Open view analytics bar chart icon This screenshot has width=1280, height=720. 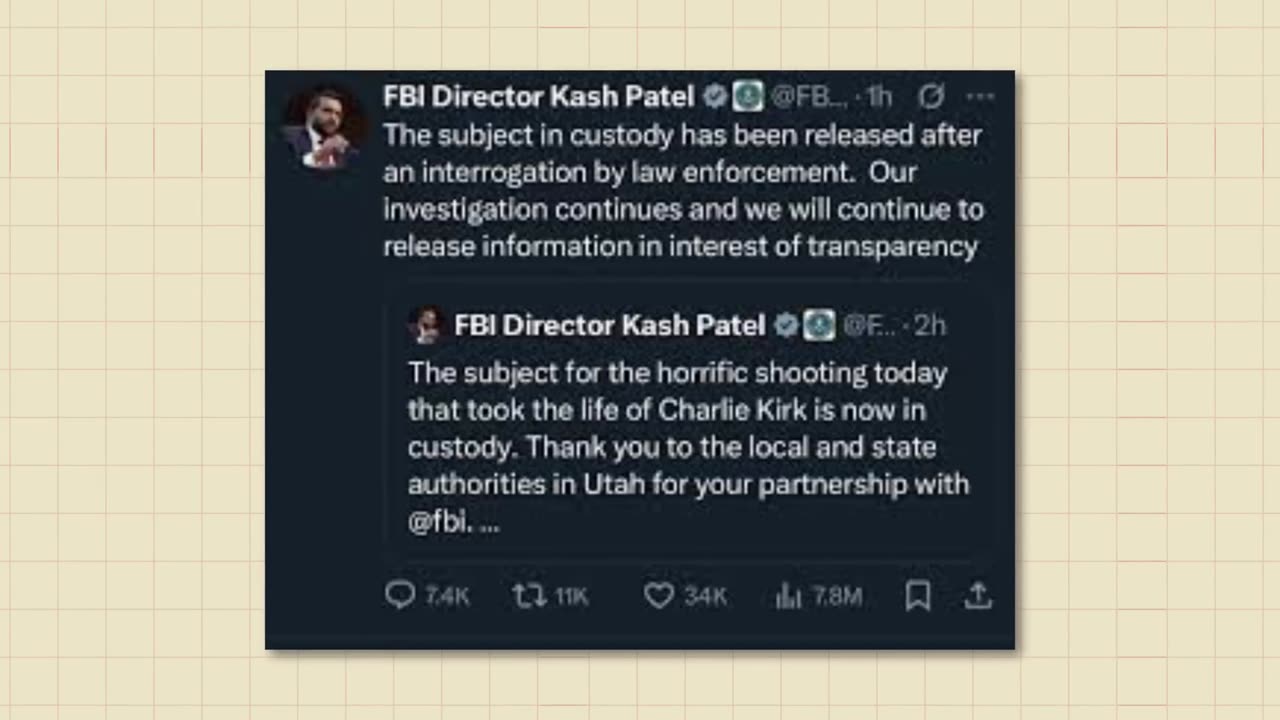(789, 596)
